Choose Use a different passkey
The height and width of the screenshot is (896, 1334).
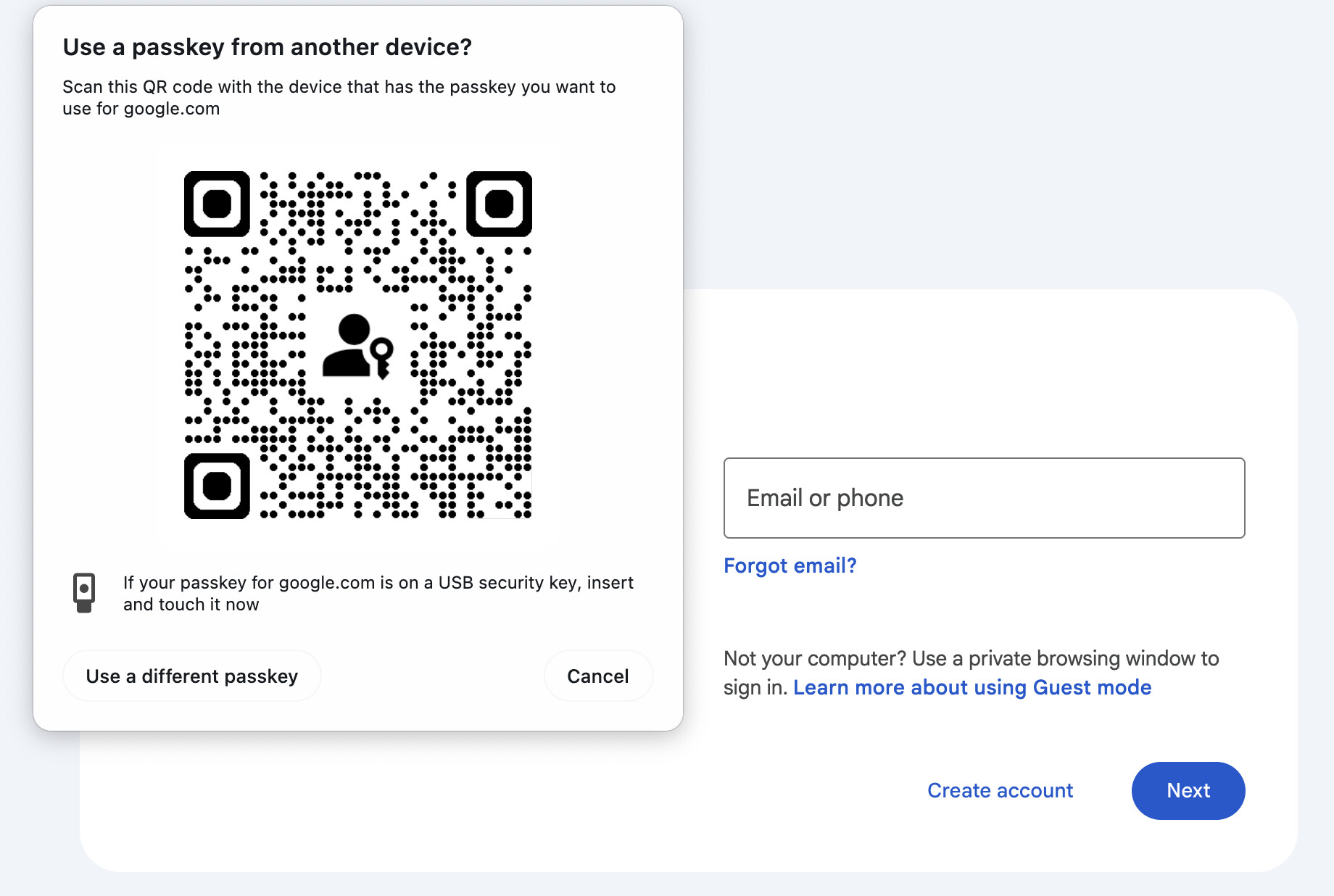click(192, 676)
